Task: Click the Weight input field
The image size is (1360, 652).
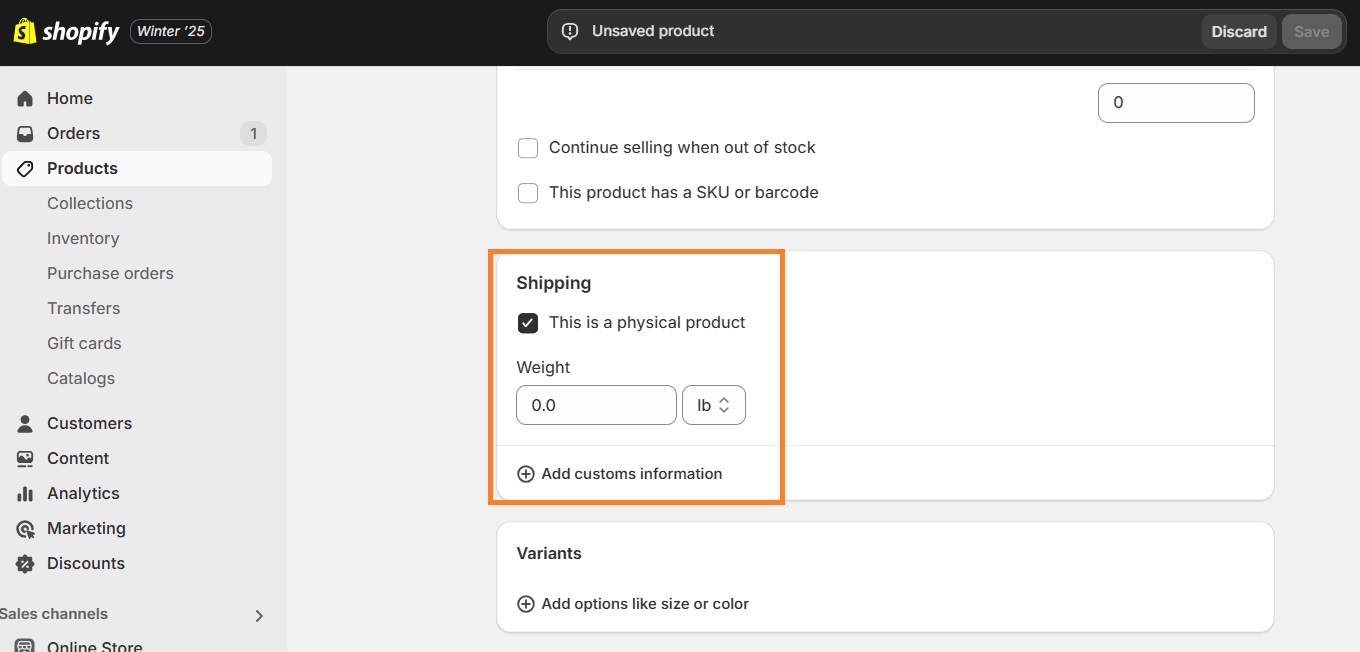Action: click(x=596, y=405)
